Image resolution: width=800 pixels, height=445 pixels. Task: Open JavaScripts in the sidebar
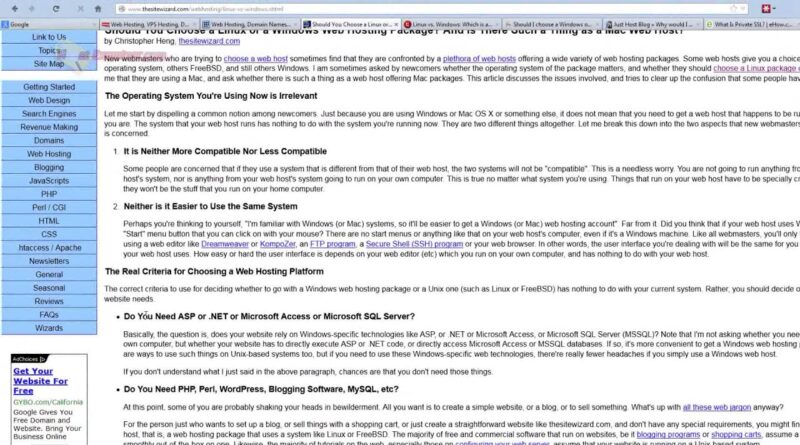(49, 181)
